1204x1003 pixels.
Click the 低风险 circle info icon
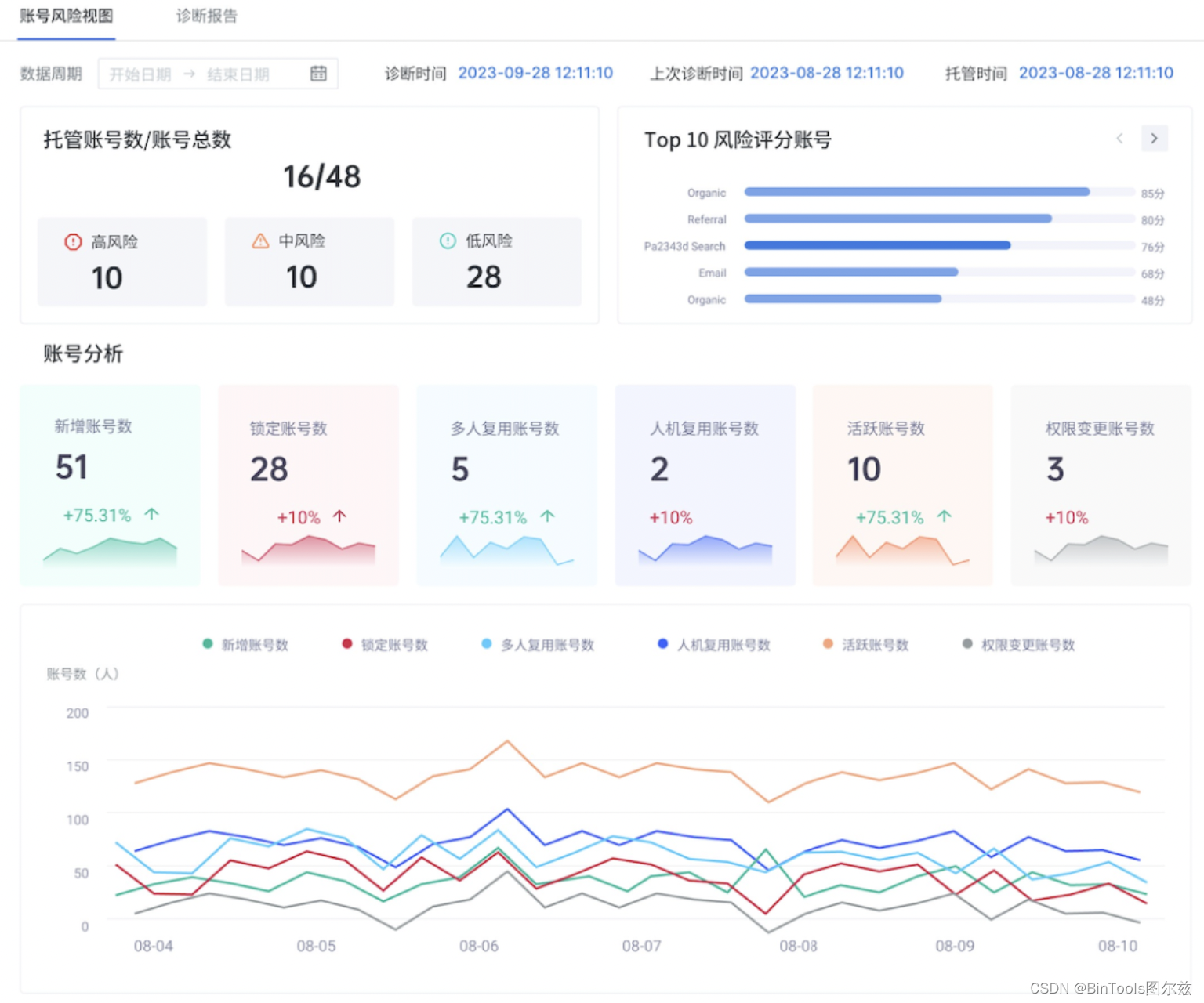(448, 241)
